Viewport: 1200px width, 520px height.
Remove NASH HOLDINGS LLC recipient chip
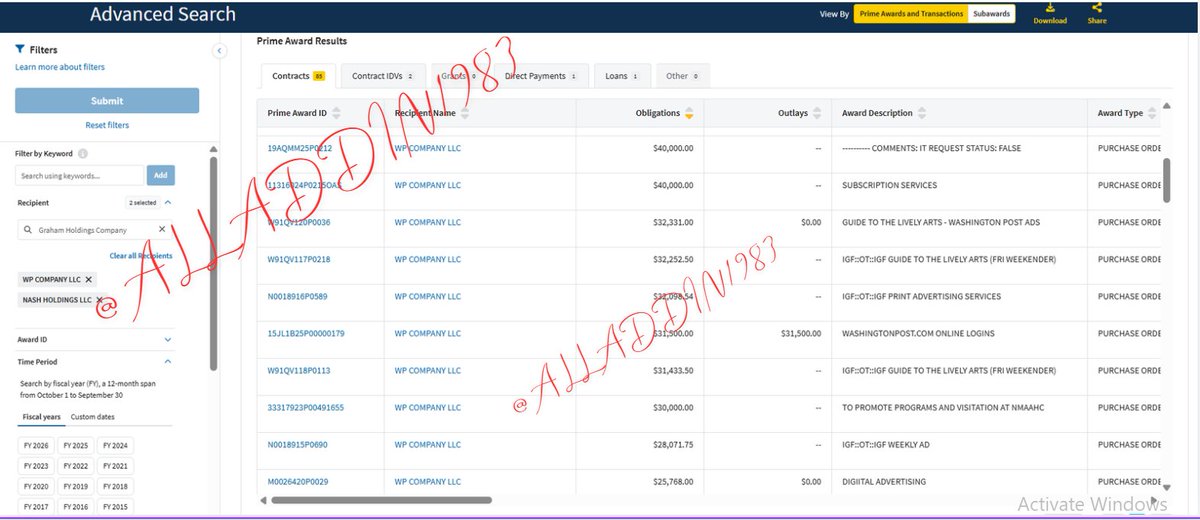(x=98, y=300)
